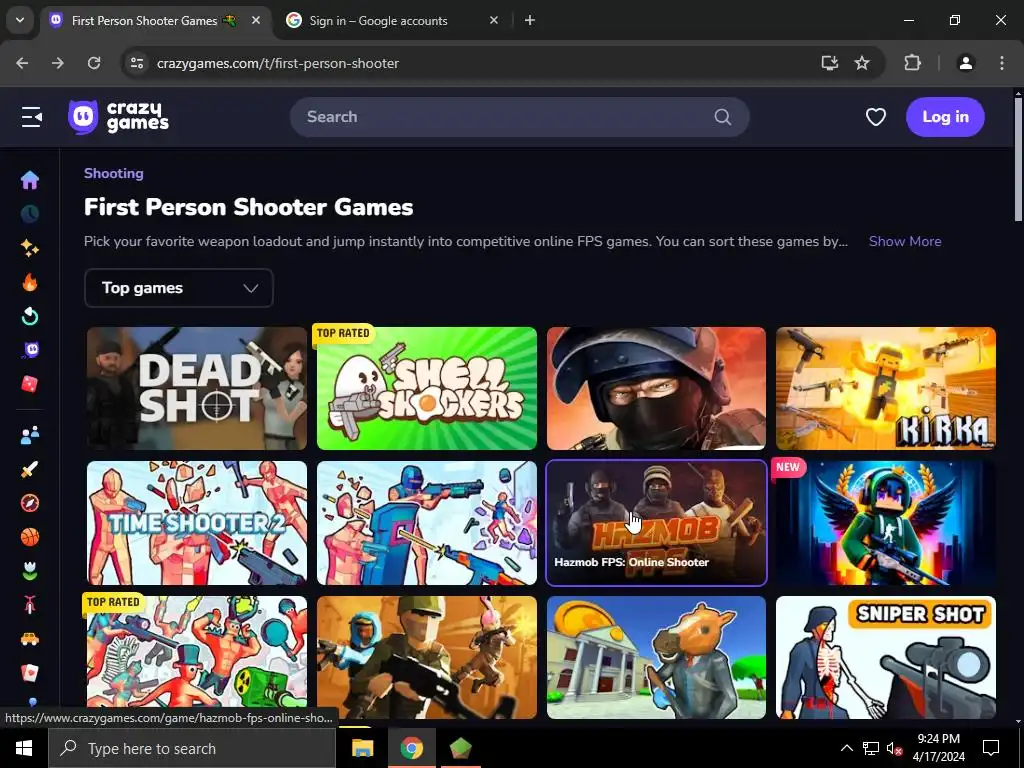Open Basketball category icon
1024x768 pixels.
tap(29, 537)
